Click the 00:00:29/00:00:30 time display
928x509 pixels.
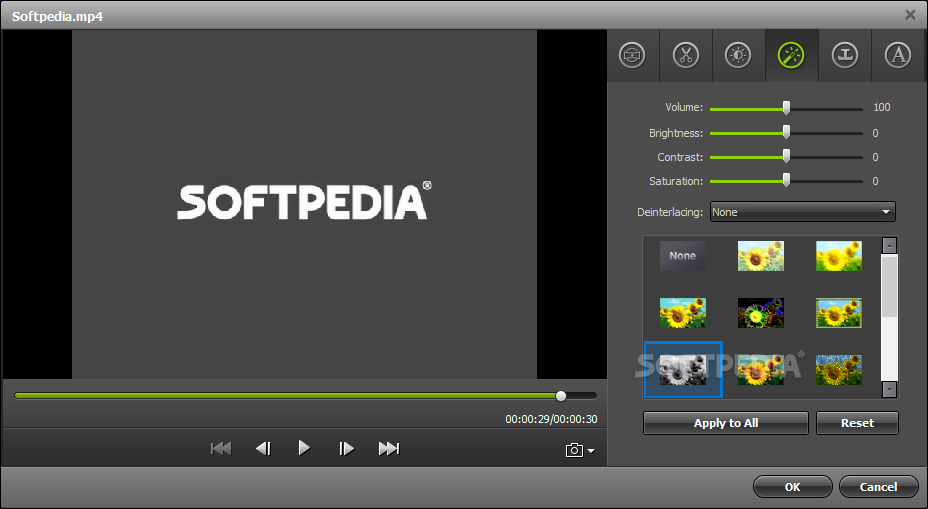[551, 419]
